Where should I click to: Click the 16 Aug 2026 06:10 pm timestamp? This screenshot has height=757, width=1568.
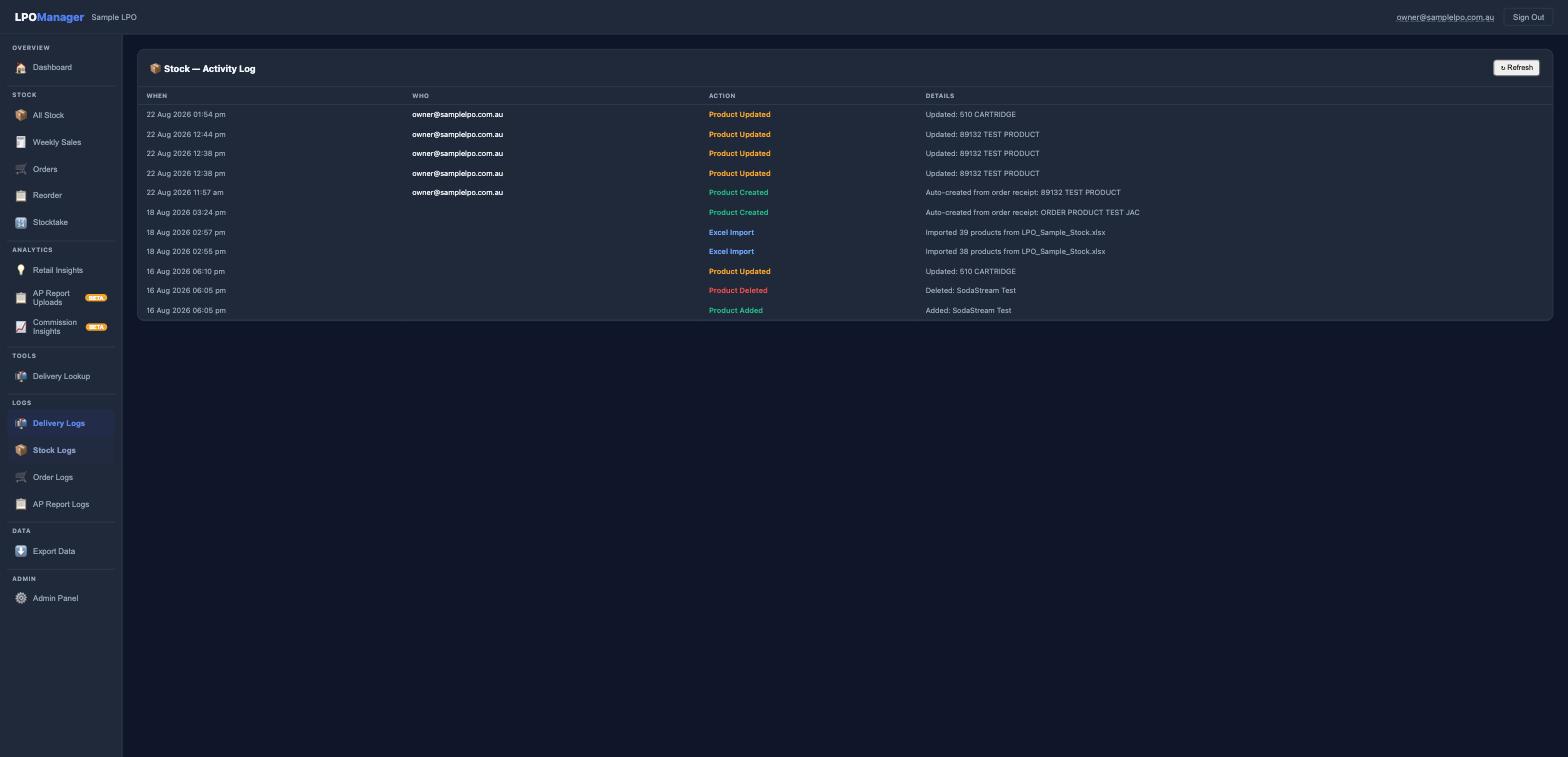(x=186, y=272)
